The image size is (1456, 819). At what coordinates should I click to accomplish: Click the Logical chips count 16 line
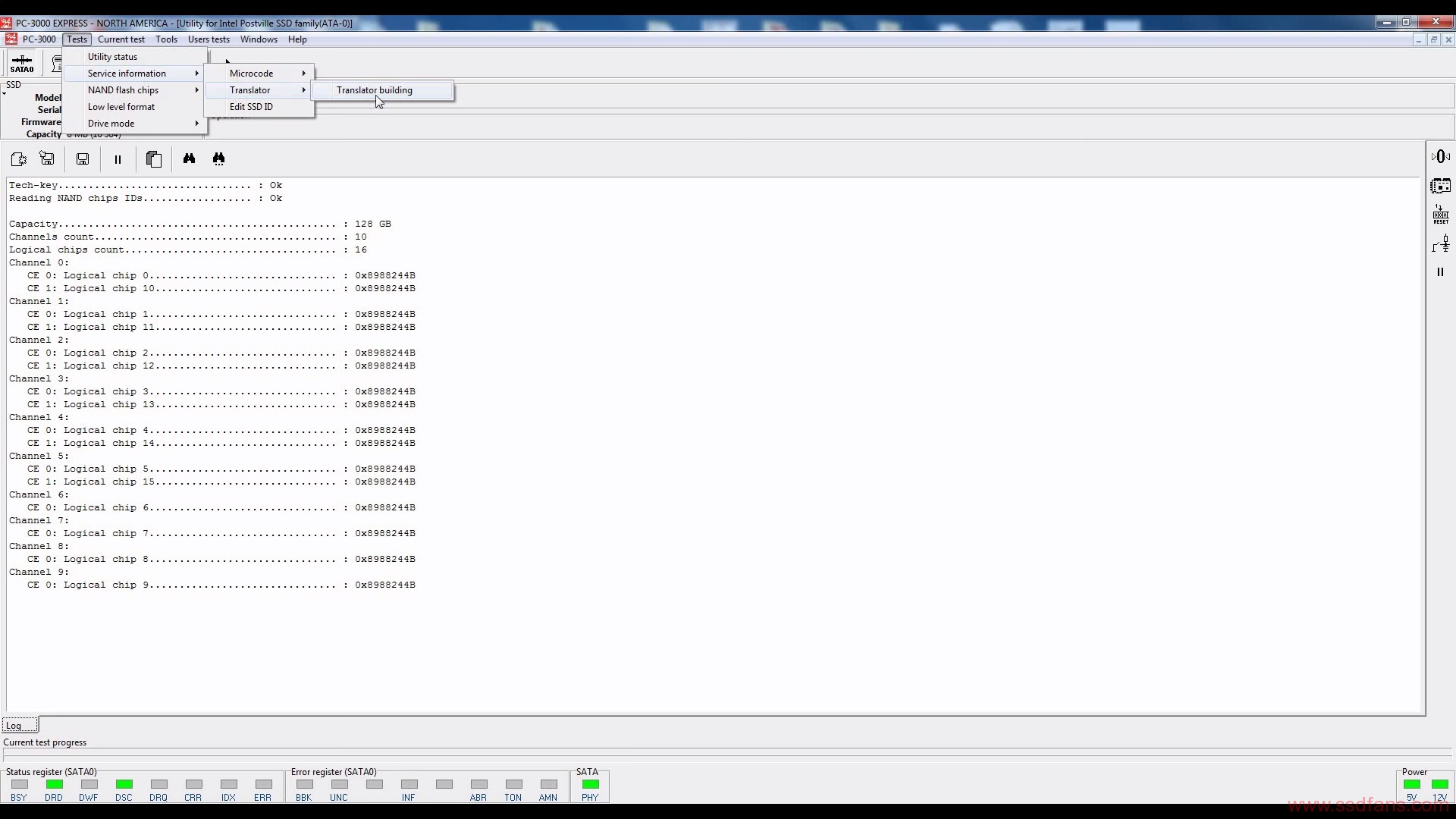point(188,249)
